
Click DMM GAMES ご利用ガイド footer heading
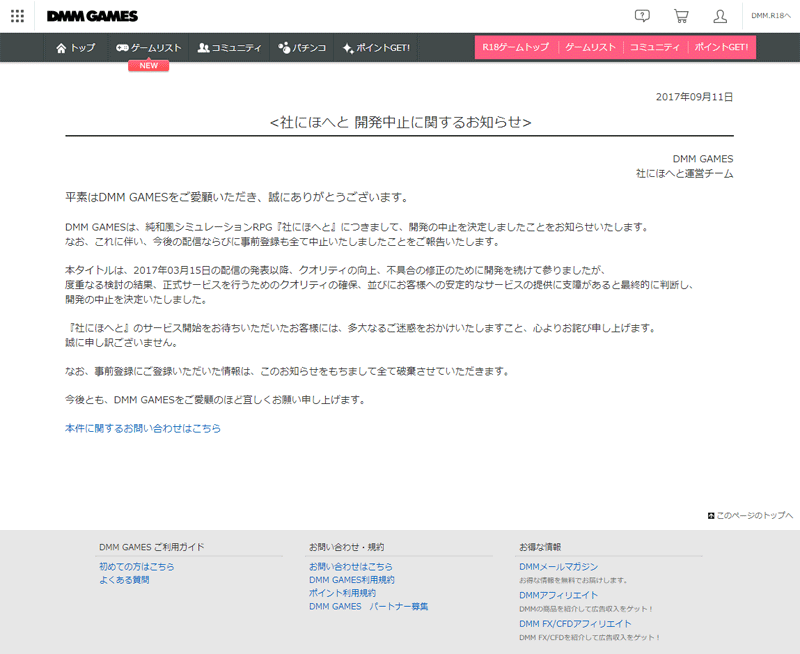coord(152,547)
